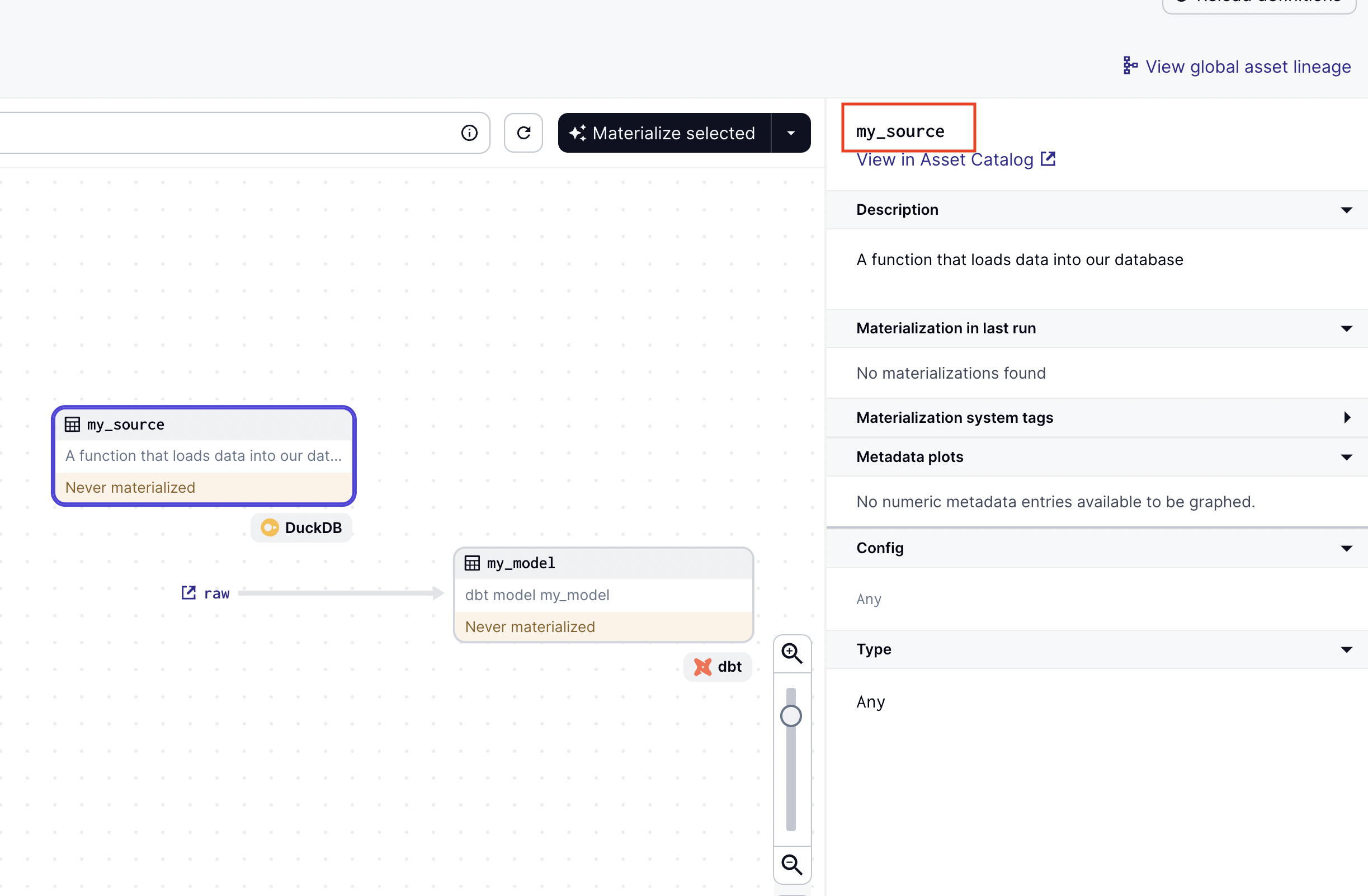Expand Materialization system tags section
Image resolution: width=1368 pixels, height=896 pixels.
click(1346, 417)
